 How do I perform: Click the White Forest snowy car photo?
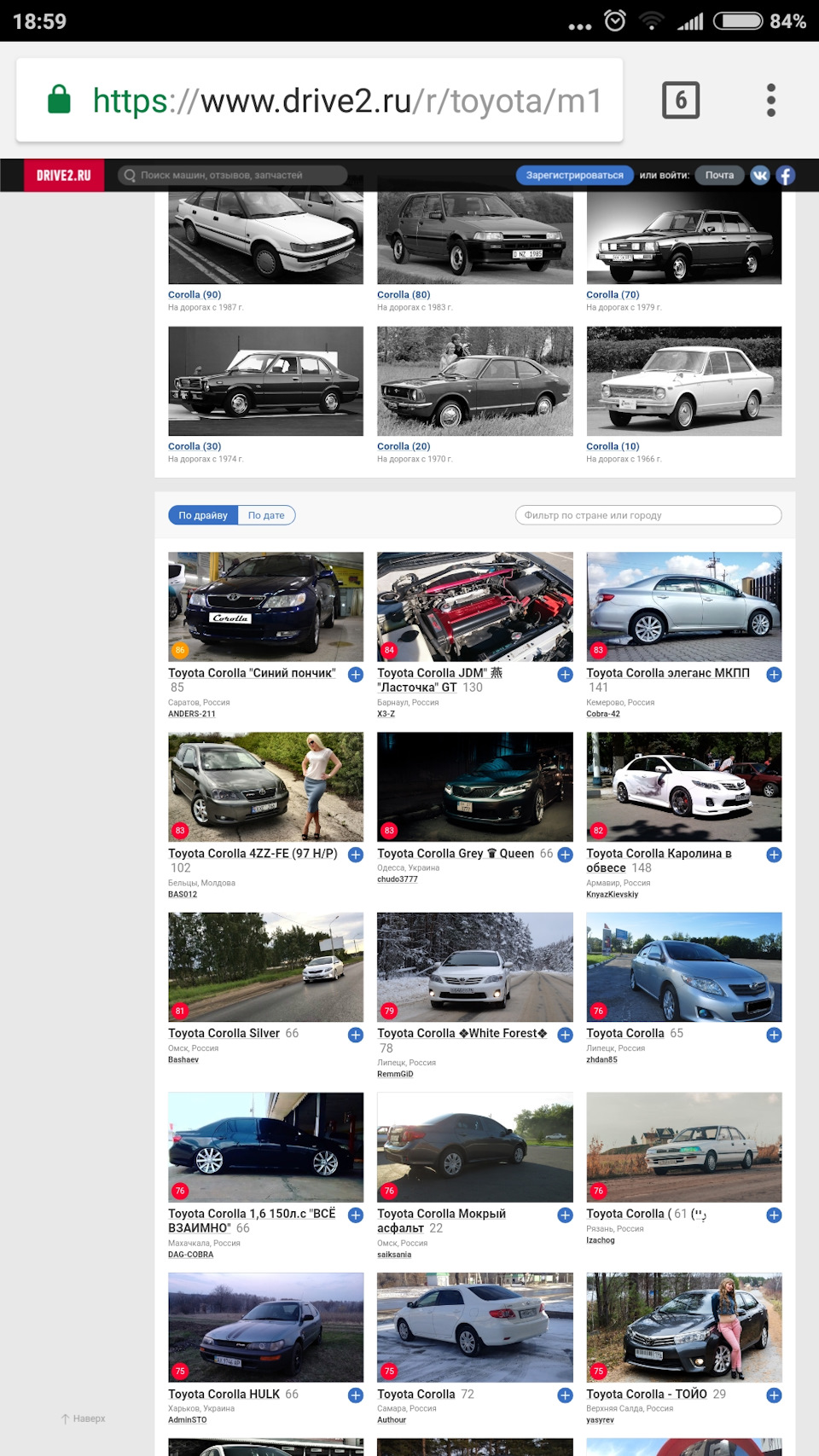coord(475,967)
